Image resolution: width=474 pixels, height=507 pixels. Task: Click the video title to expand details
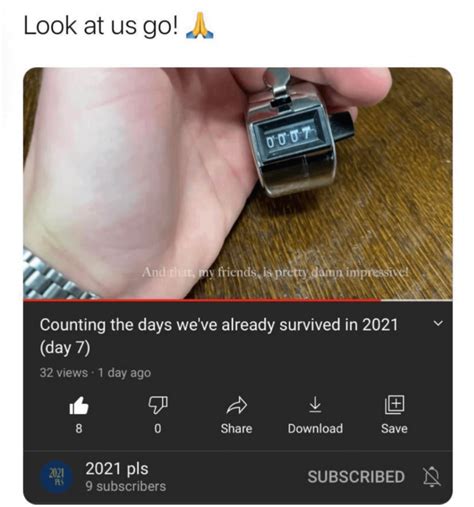click(219, 336)
